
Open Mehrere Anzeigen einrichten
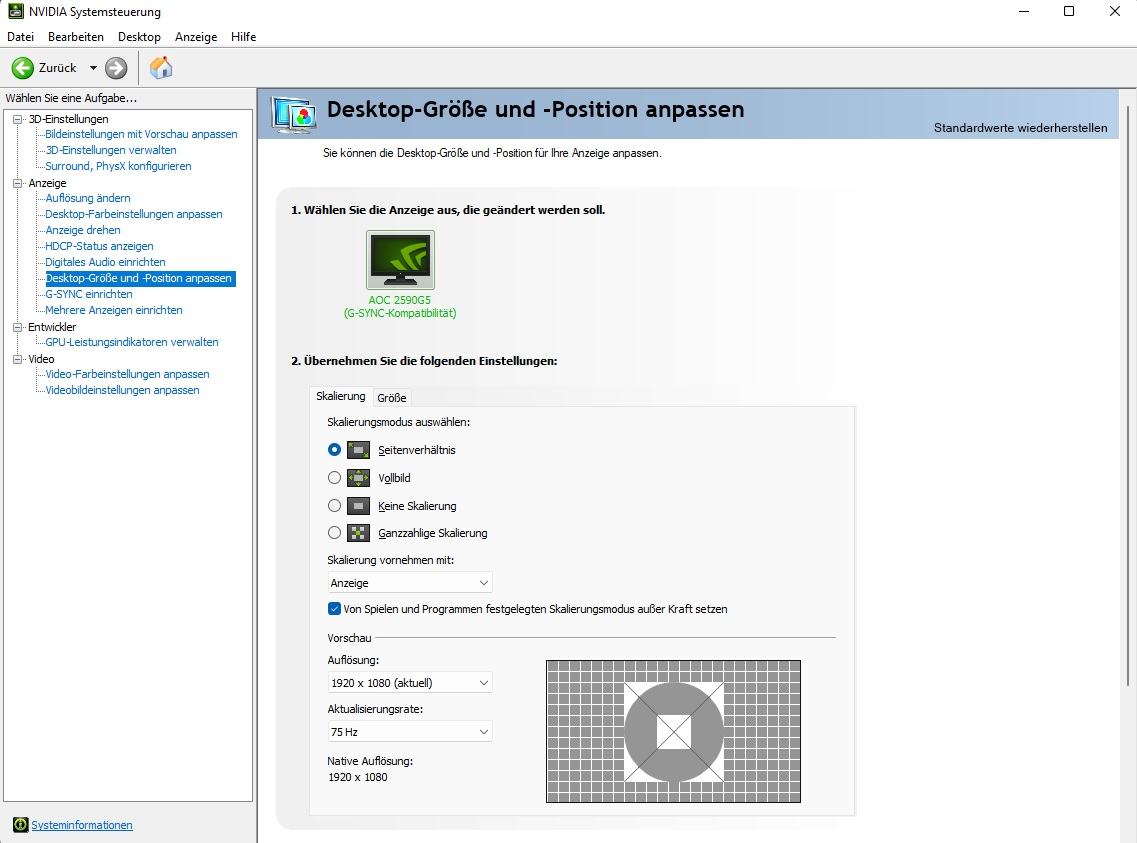114,310
